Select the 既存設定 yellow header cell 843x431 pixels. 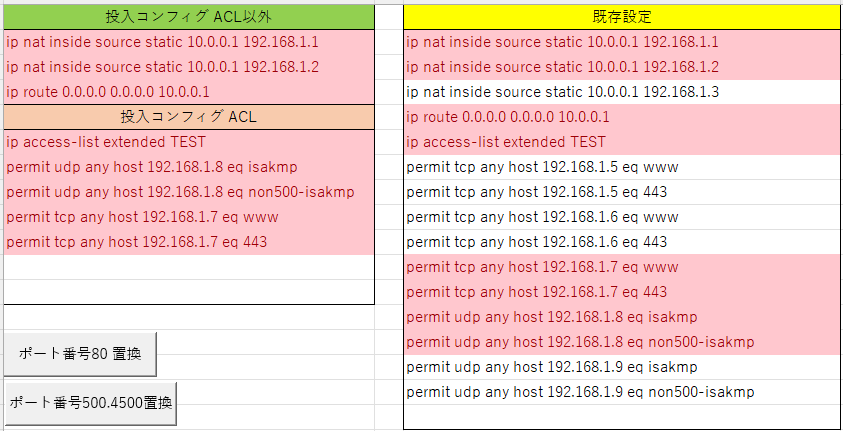tap(623, 17)
